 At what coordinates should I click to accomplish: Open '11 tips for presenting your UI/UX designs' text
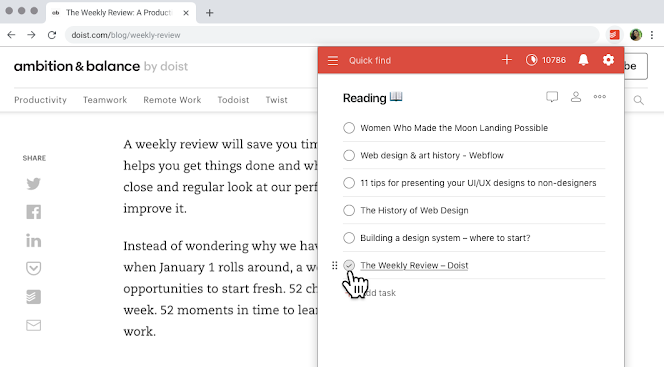tap(478, 183)
